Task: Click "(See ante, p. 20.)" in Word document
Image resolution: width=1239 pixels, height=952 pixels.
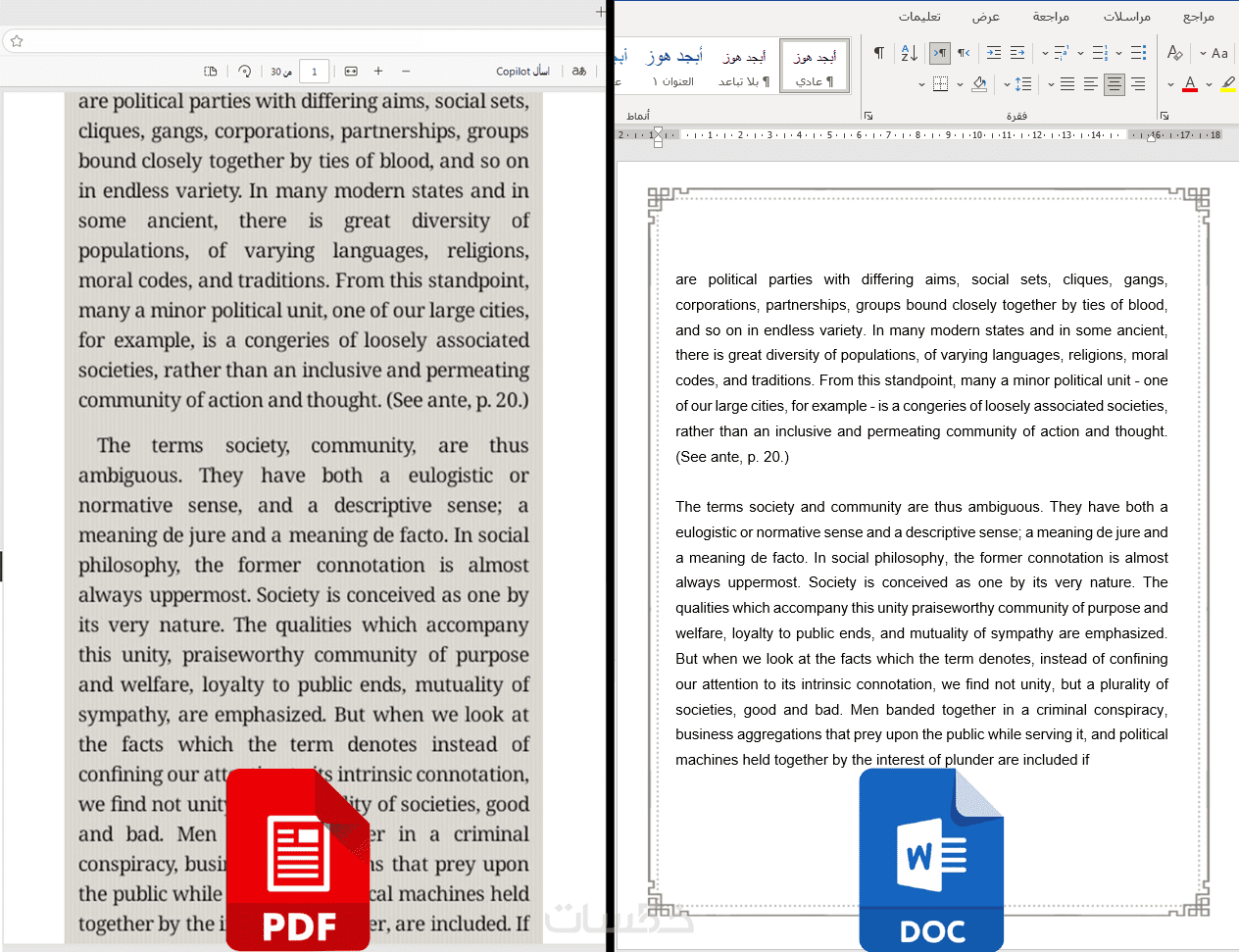Action: (x=732, y=457)
